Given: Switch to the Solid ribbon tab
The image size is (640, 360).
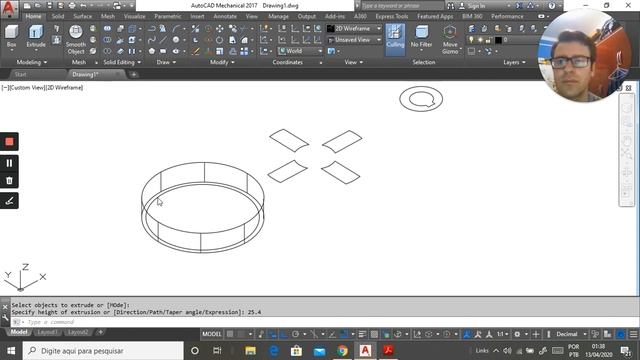Looking at the screenshot, I should tap(58, 16).
